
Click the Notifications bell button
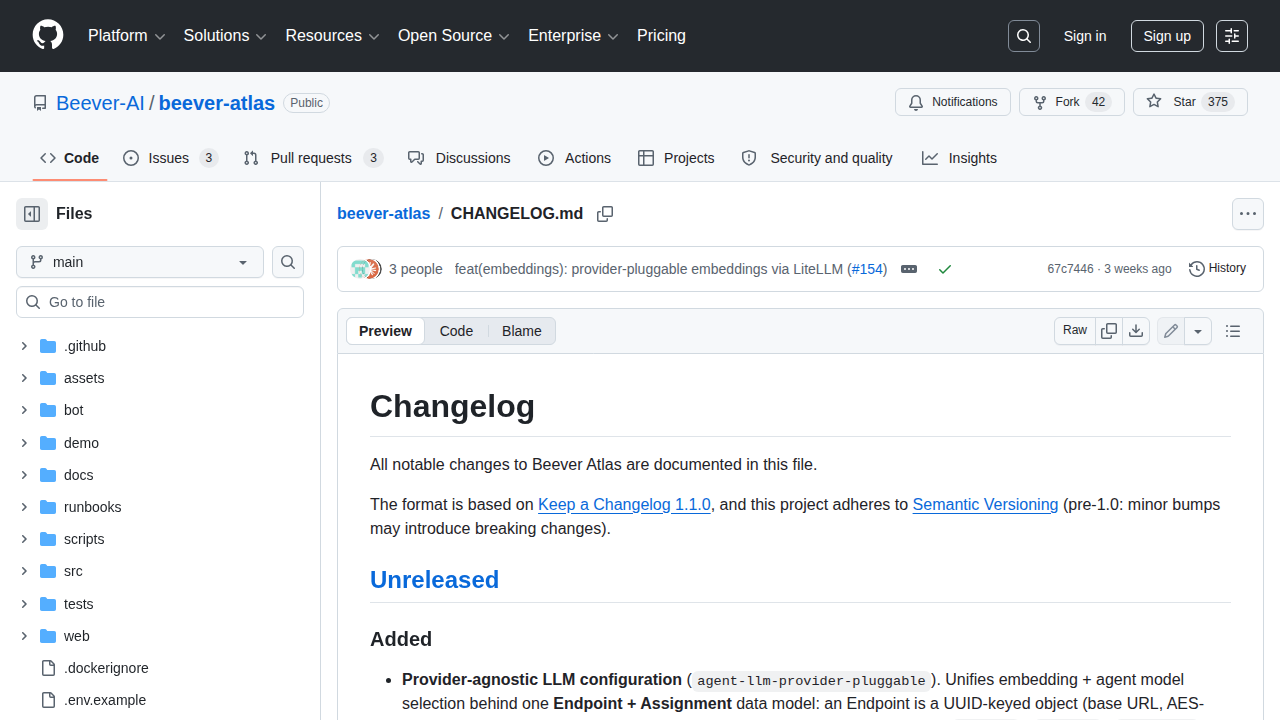tap(953, 102)
